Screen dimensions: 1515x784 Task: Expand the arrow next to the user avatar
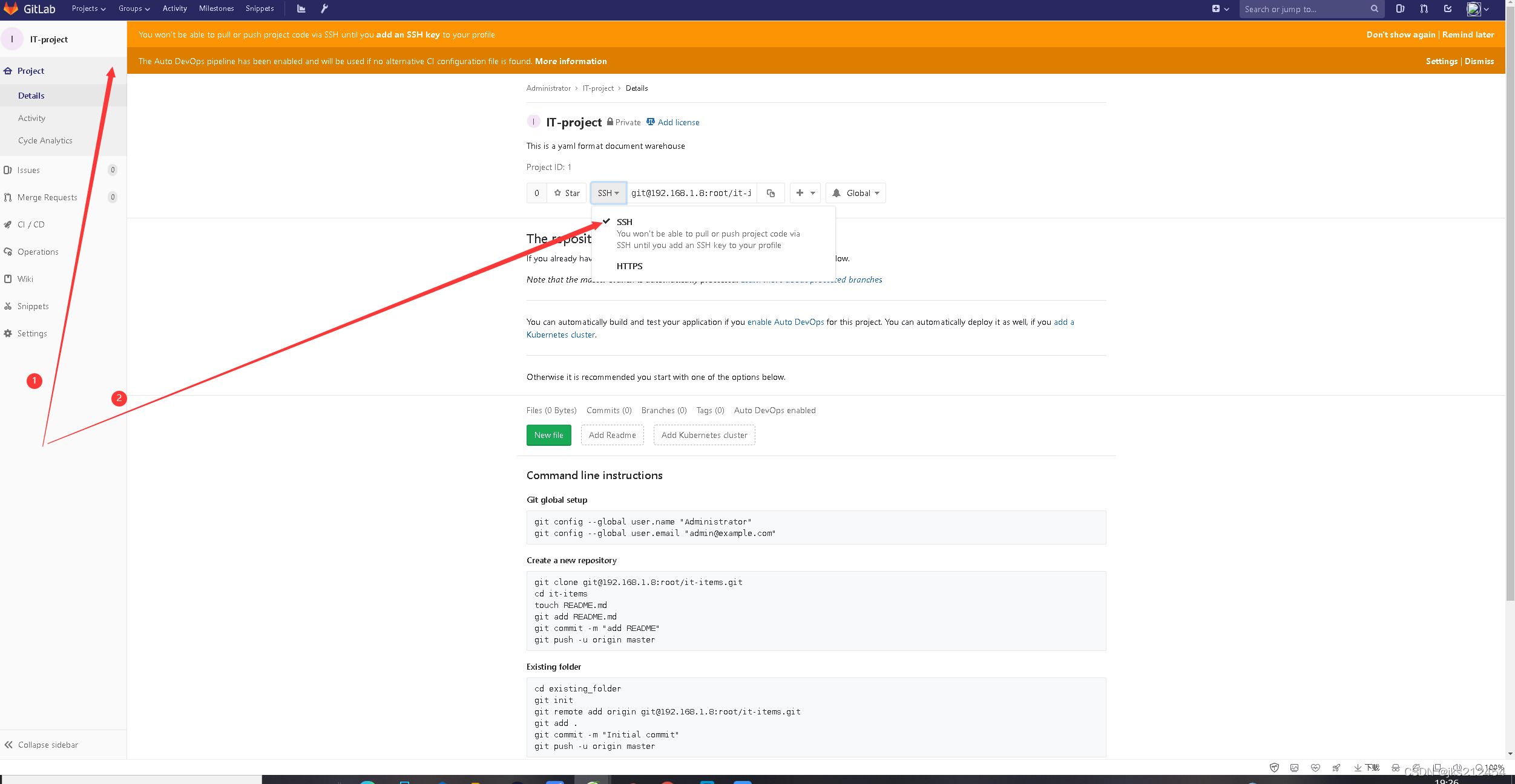(1486, 9)
